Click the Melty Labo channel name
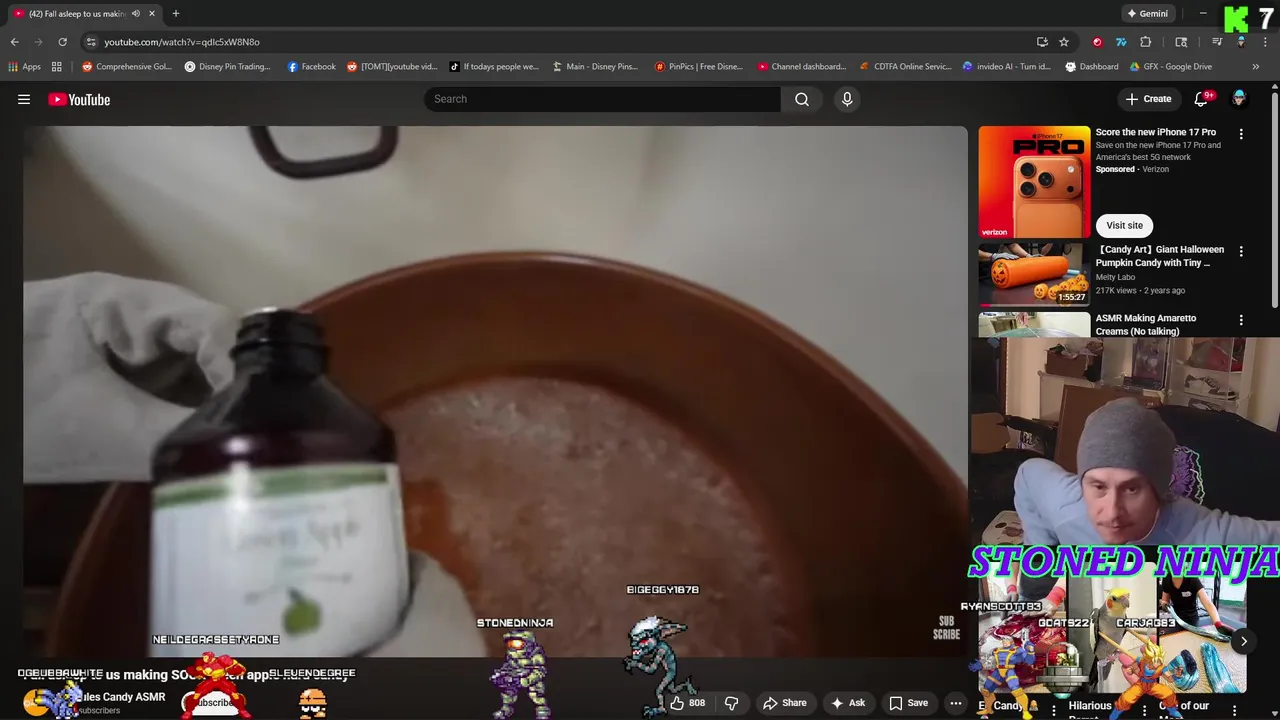The height and width of the screenshot is (720, 1280). click(1117, 277)
